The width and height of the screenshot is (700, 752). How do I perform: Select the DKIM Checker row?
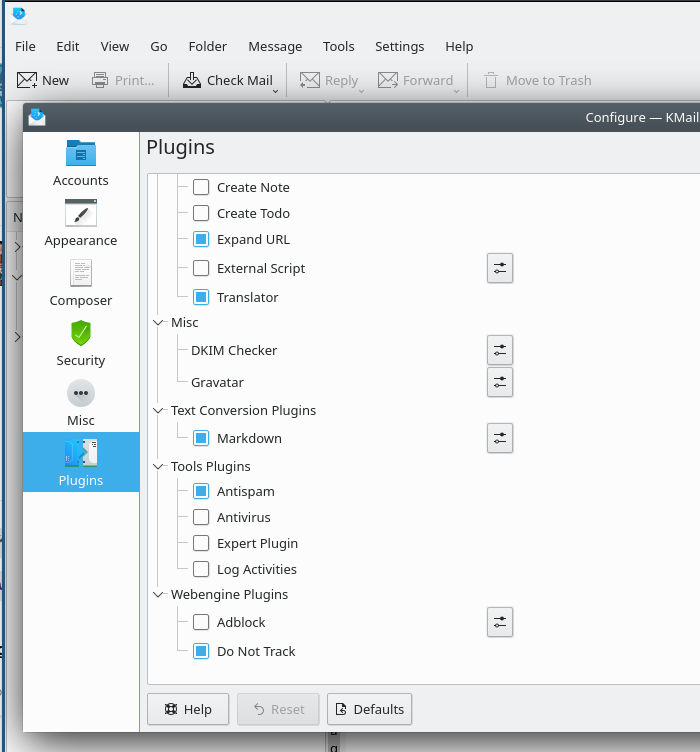tap(234, 351)
